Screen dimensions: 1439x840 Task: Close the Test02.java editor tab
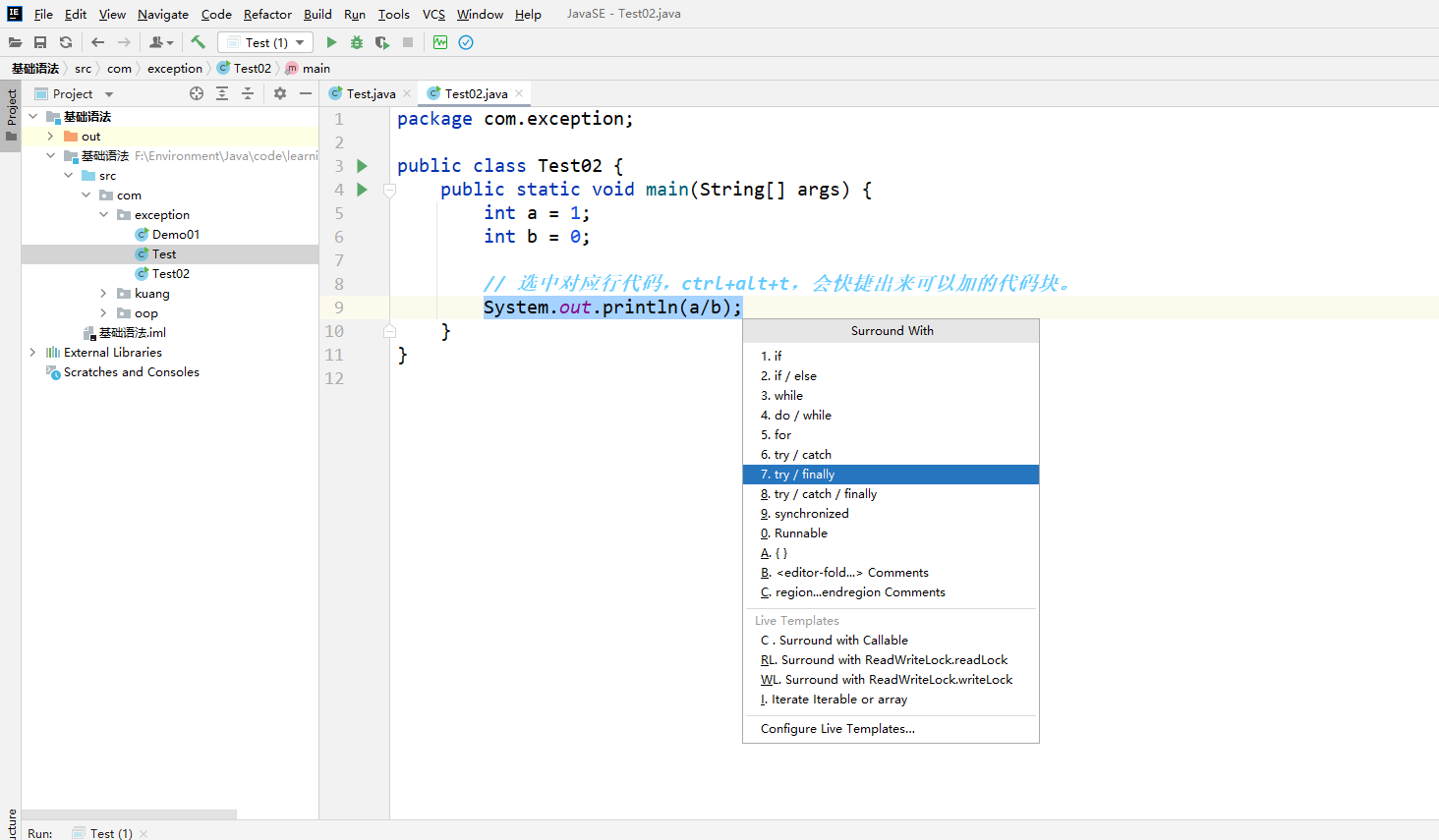[x=519, y=93]
